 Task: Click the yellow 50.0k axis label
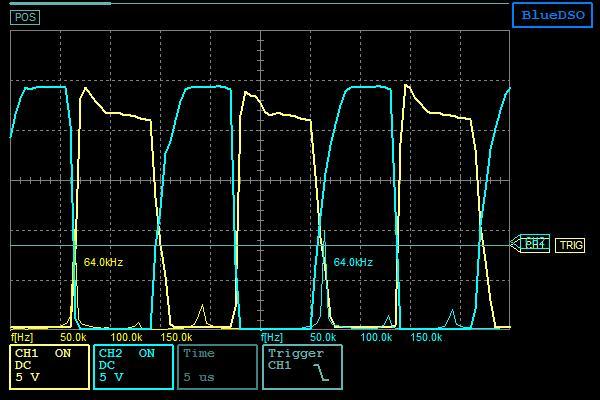tap(73, 337)
